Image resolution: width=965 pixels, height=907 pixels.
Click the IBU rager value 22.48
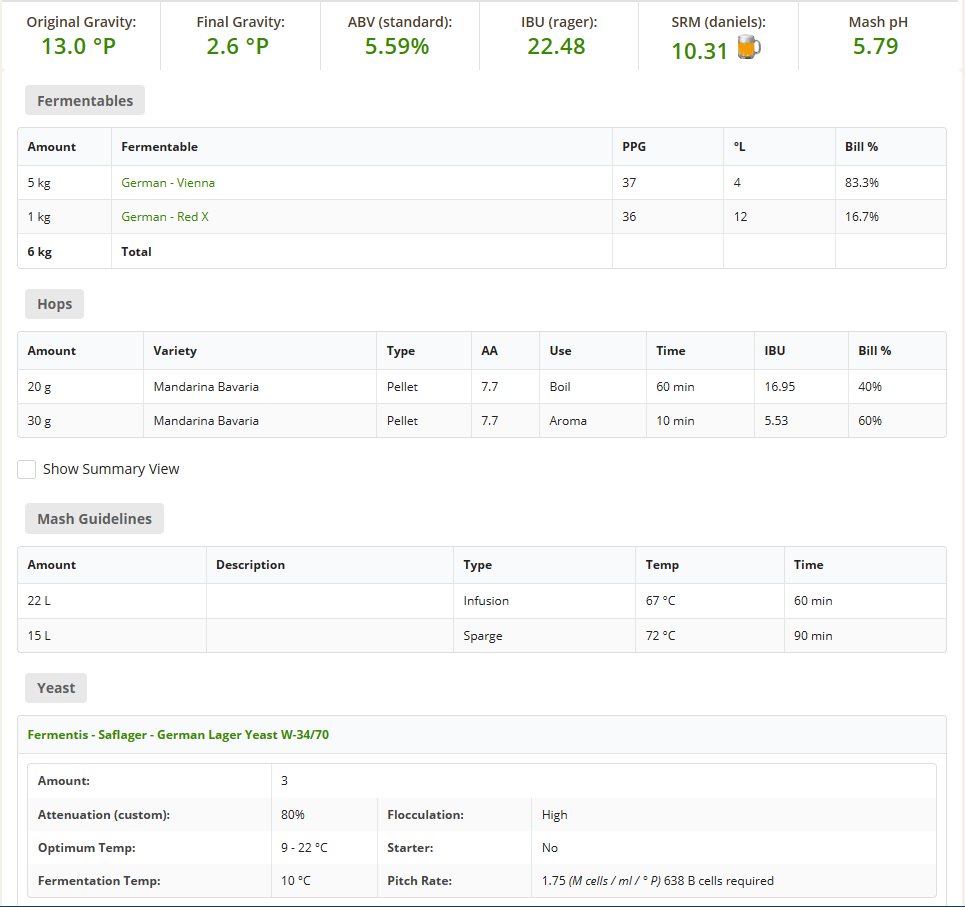[556, 46]
